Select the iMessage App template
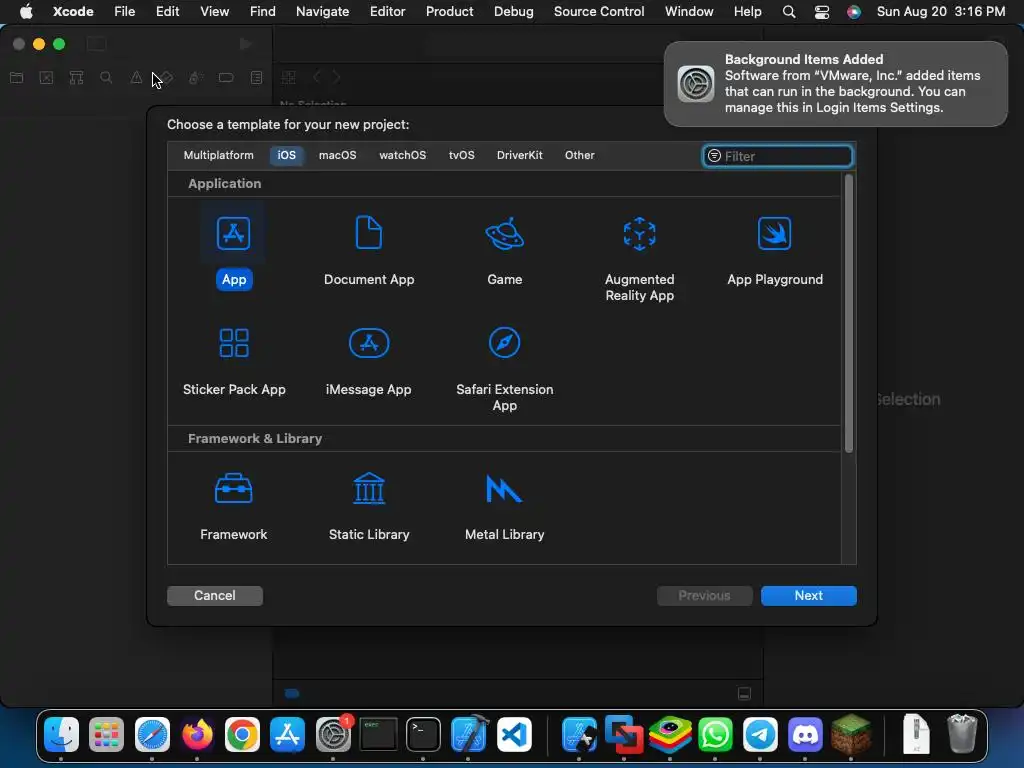 click(x=369, y=361)
